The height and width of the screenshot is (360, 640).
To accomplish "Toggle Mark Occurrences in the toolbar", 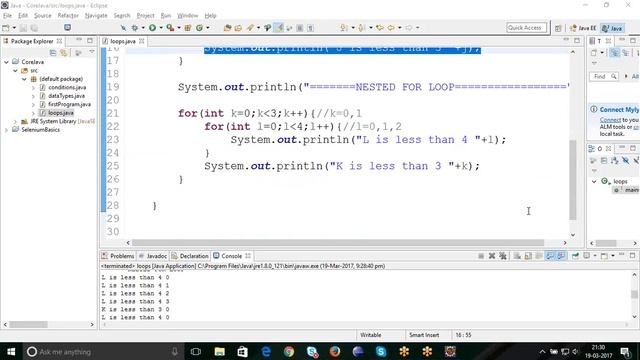I will [x=279, y=28].
